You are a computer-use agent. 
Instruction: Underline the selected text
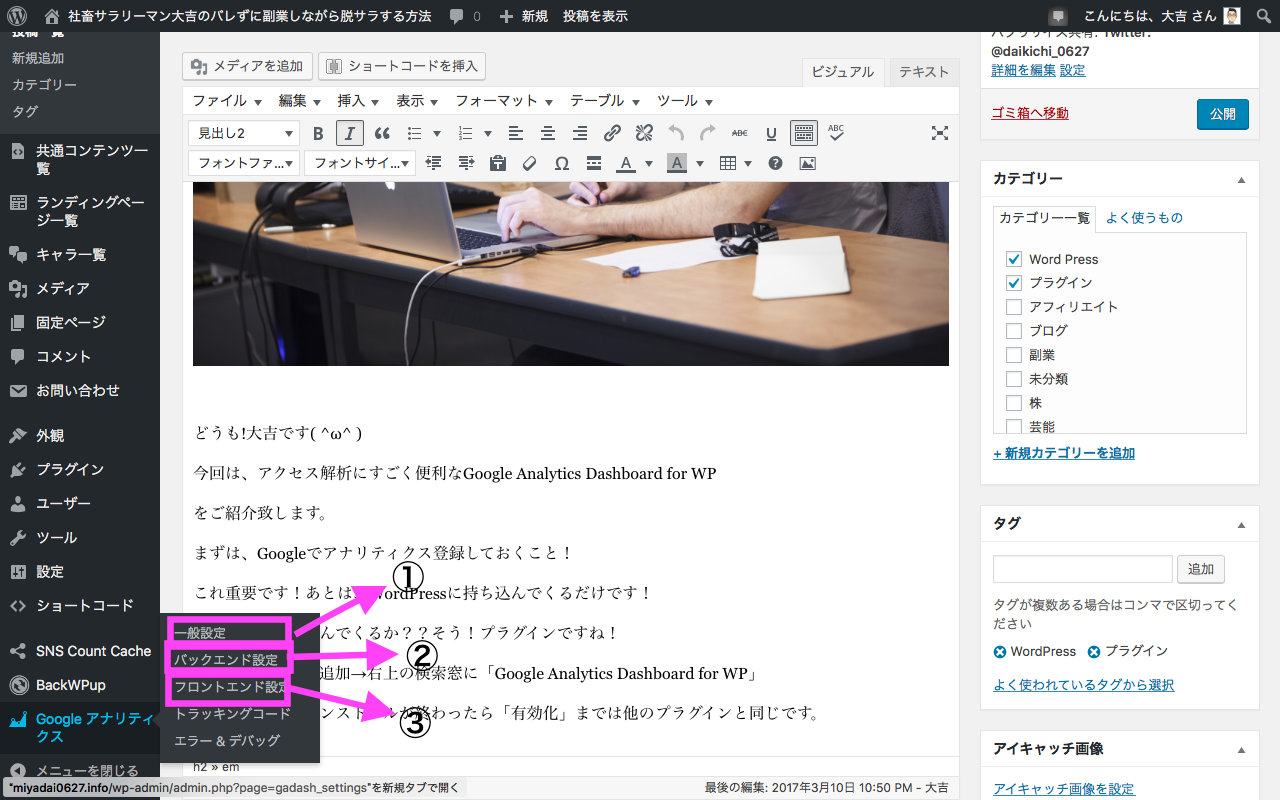[x=772, y=133]
